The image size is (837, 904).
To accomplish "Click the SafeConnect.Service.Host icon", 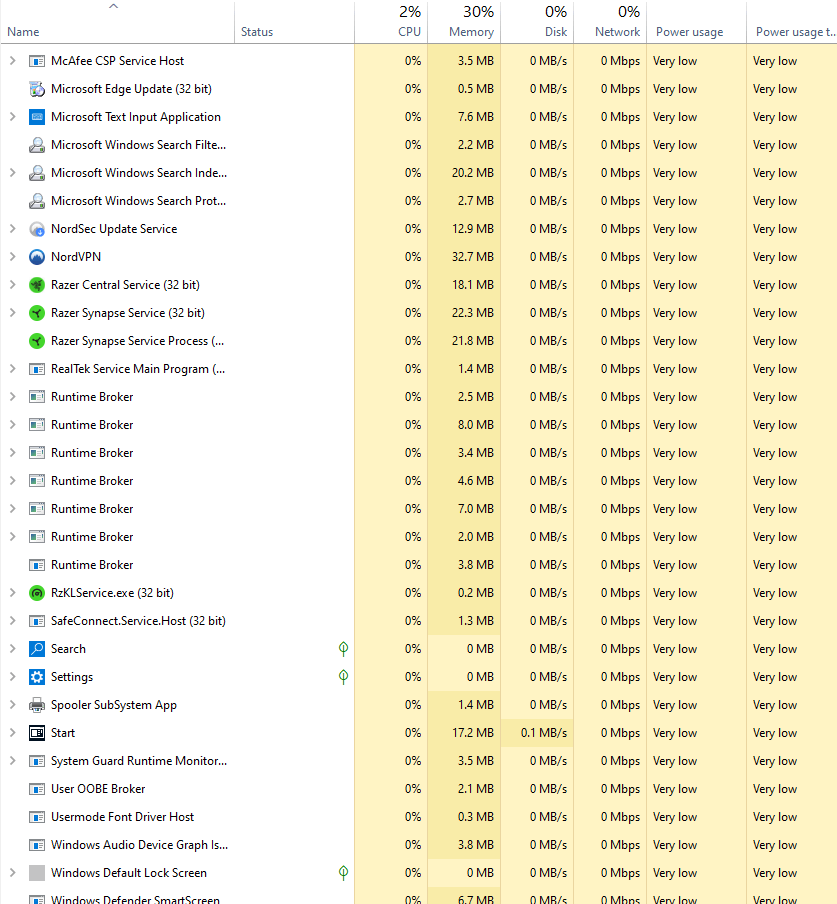I will pos(37,621).
